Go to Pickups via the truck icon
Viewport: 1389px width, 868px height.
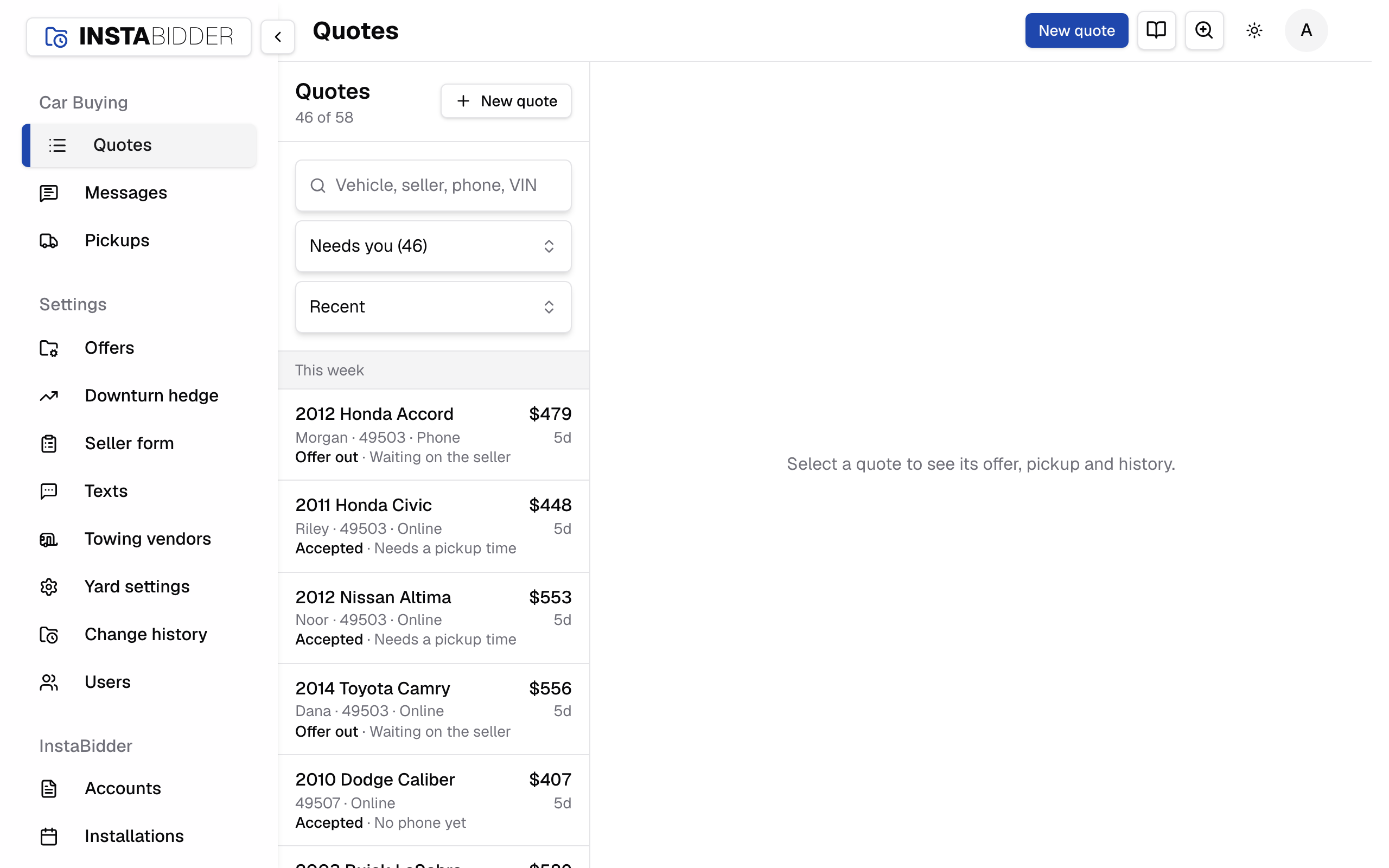[x=49, y=240]
